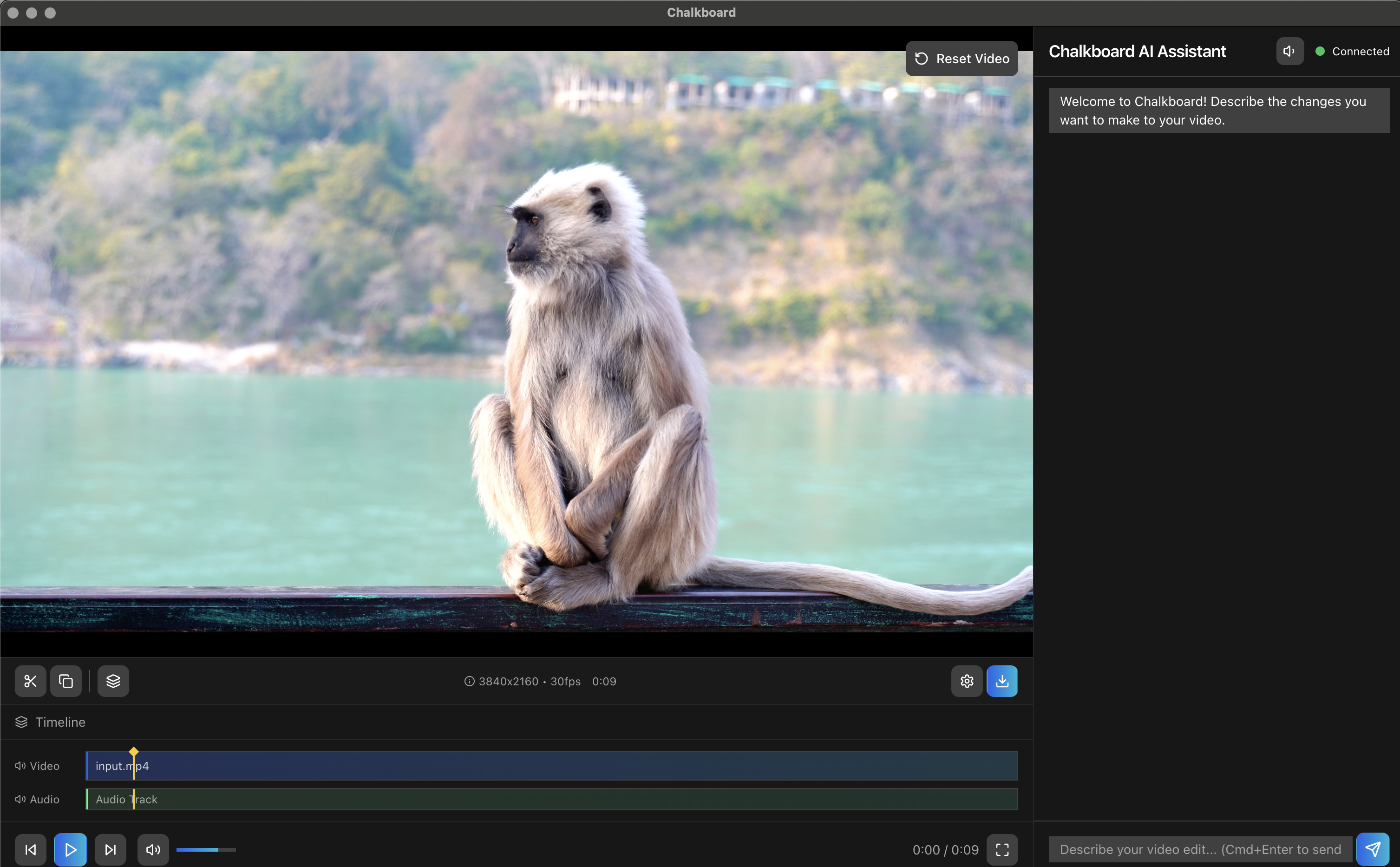Select the input.mp4 video clip
Viewport: 1400px width, 867px height.
pos(550,766)
